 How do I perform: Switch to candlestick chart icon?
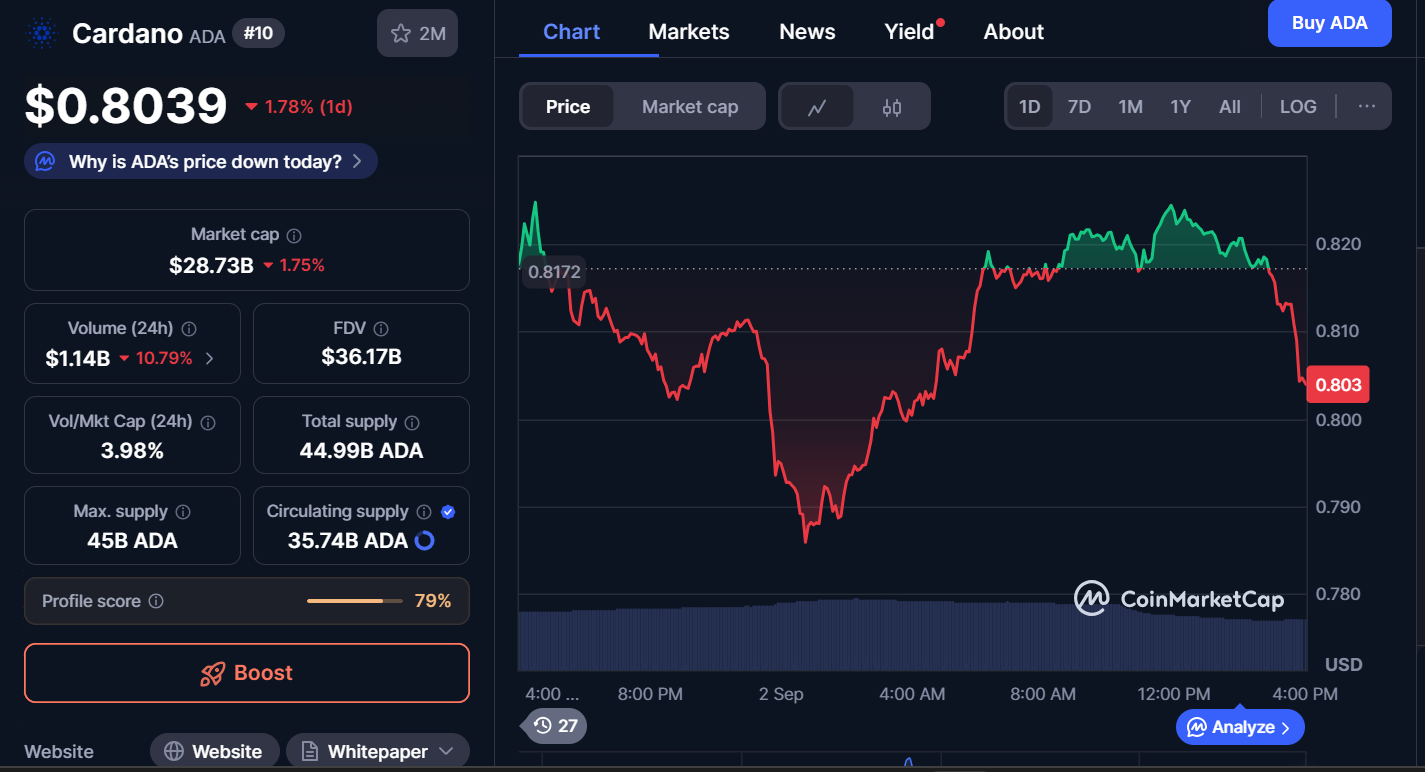[892, 107]
